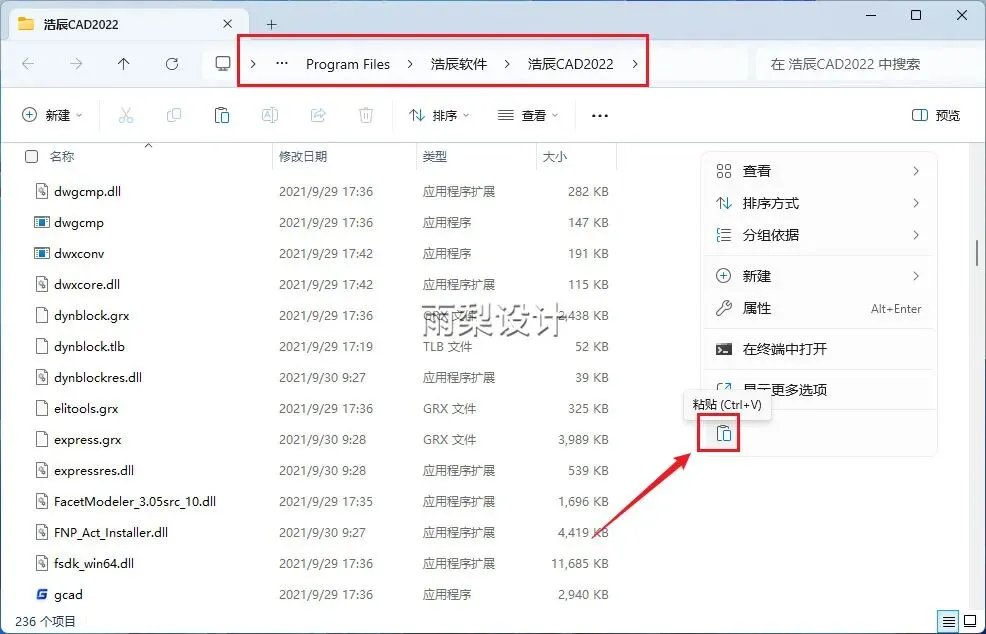Click 浩辰软件 in the address bar
The image size is (986, 634).
click(x=459, y=64)
